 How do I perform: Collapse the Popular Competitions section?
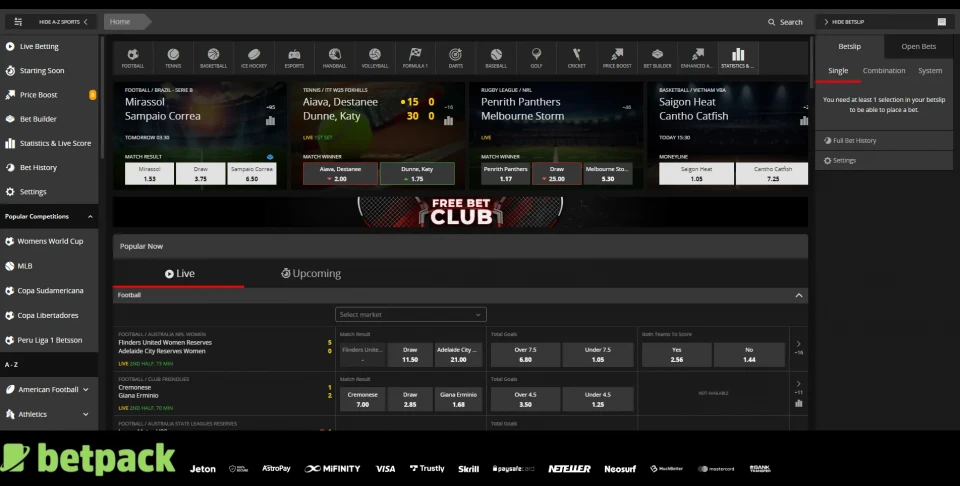(x=90, y=217)
